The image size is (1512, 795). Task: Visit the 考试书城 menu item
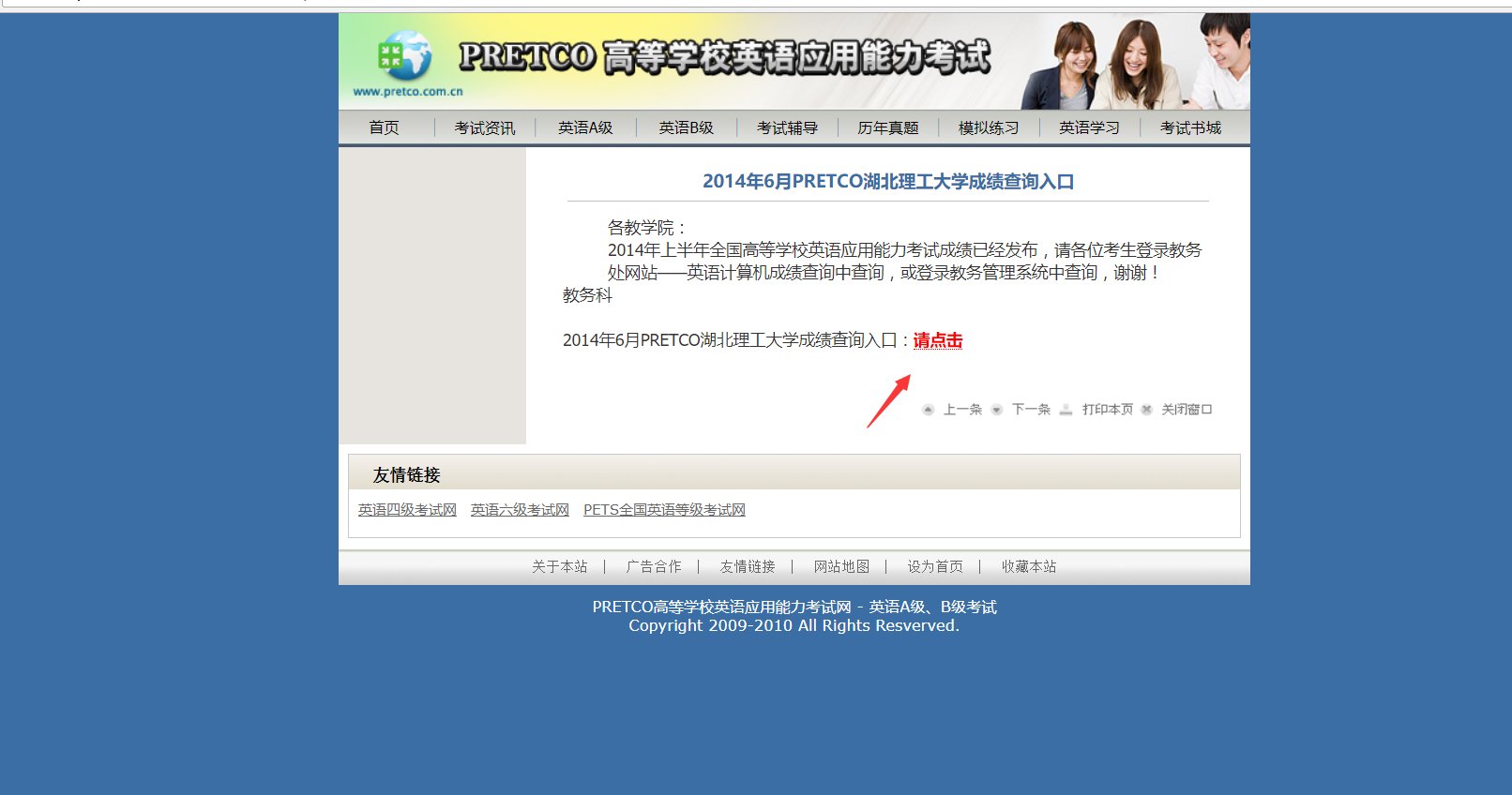click(x=1190, y=127)
